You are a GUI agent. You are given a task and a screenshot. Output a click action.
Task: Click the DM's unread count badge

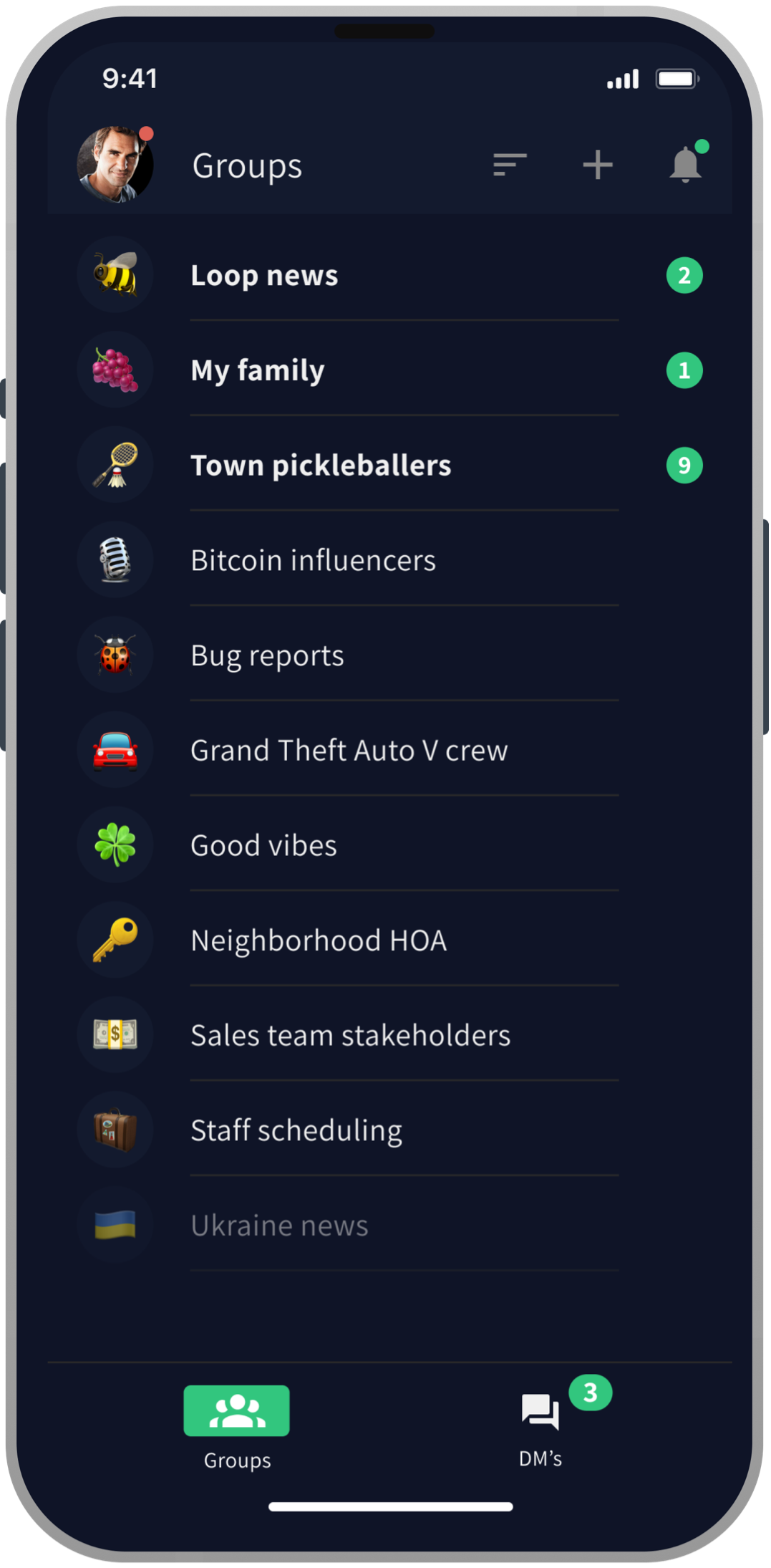(x=591, y=1393)
